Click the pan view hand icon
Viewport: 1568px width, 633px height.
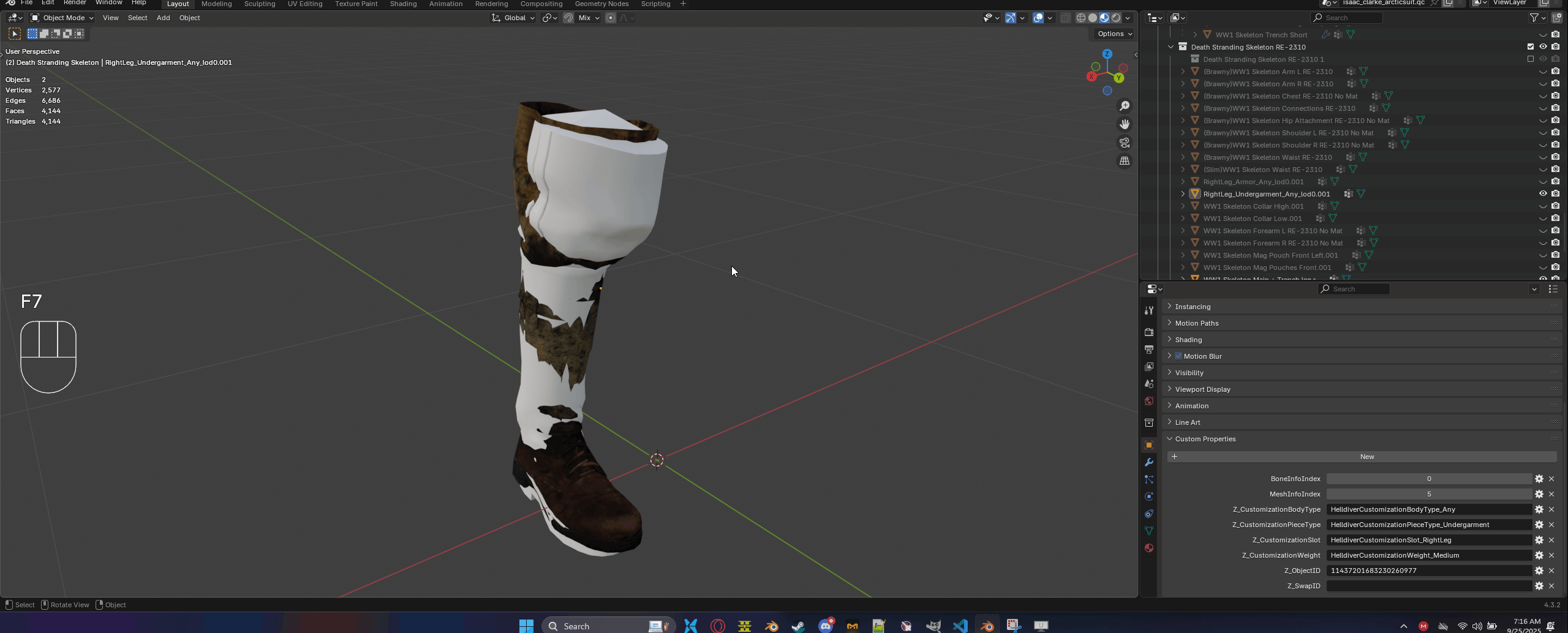pos(1125,124)
